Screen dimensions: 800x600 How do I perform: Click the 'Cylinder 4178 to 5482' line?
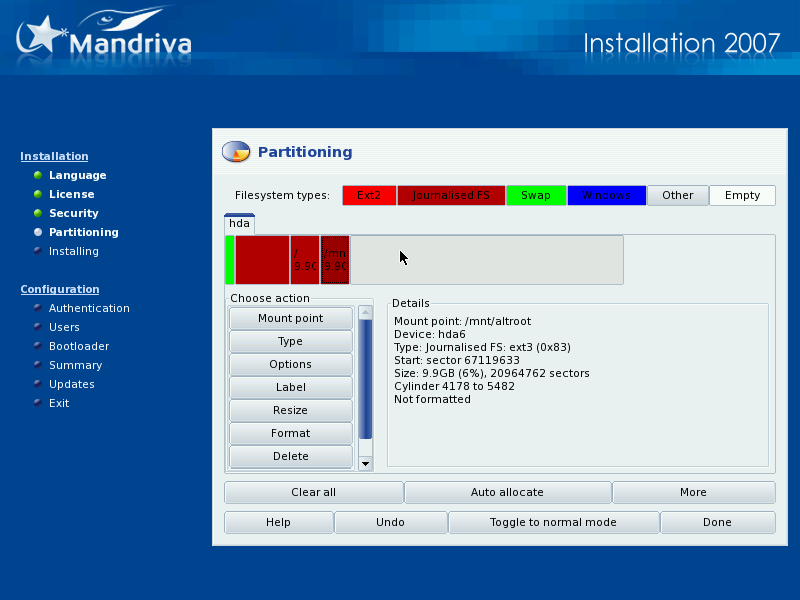(454, 386)
